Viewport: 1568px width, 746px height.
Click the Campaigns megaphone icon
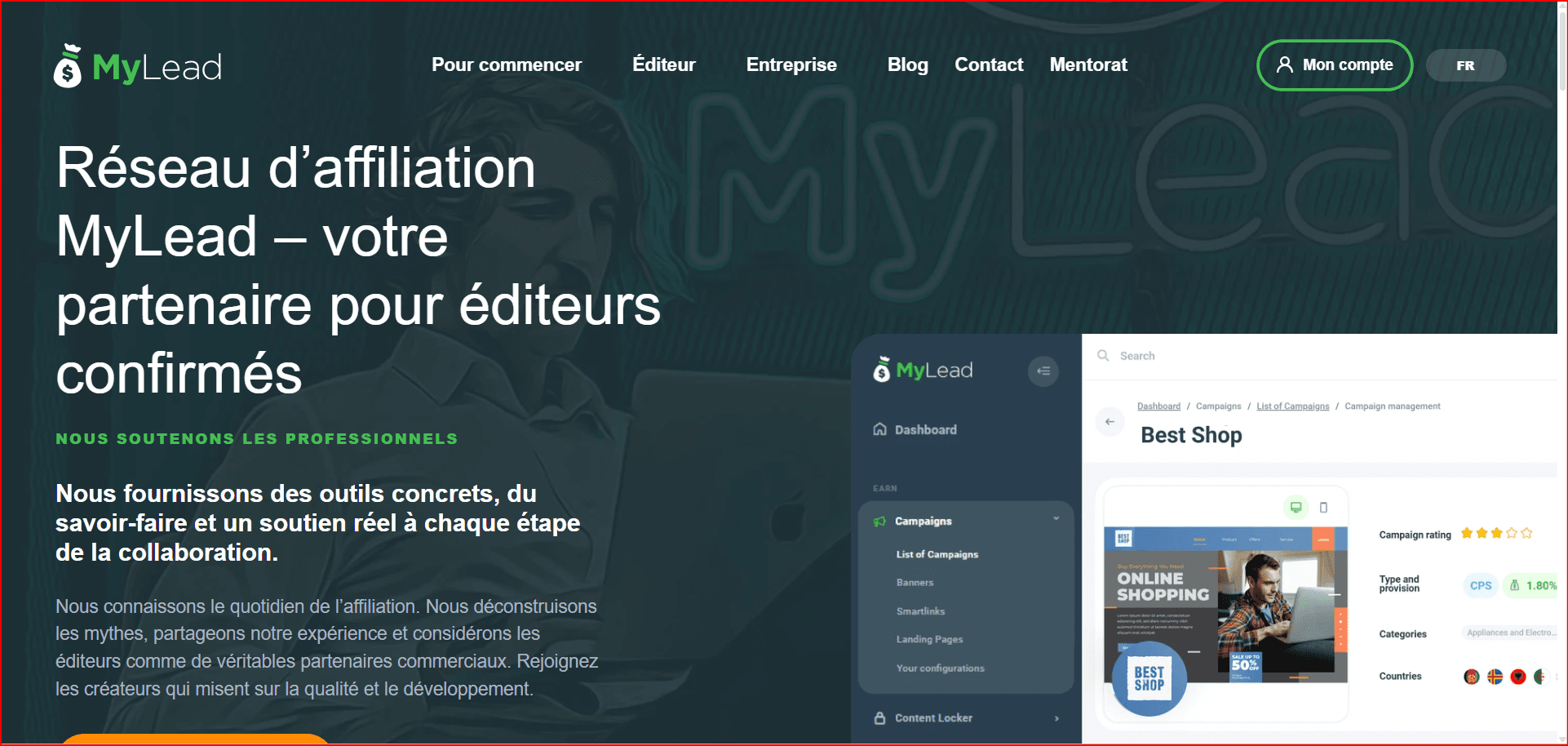(x=879, y=522)
